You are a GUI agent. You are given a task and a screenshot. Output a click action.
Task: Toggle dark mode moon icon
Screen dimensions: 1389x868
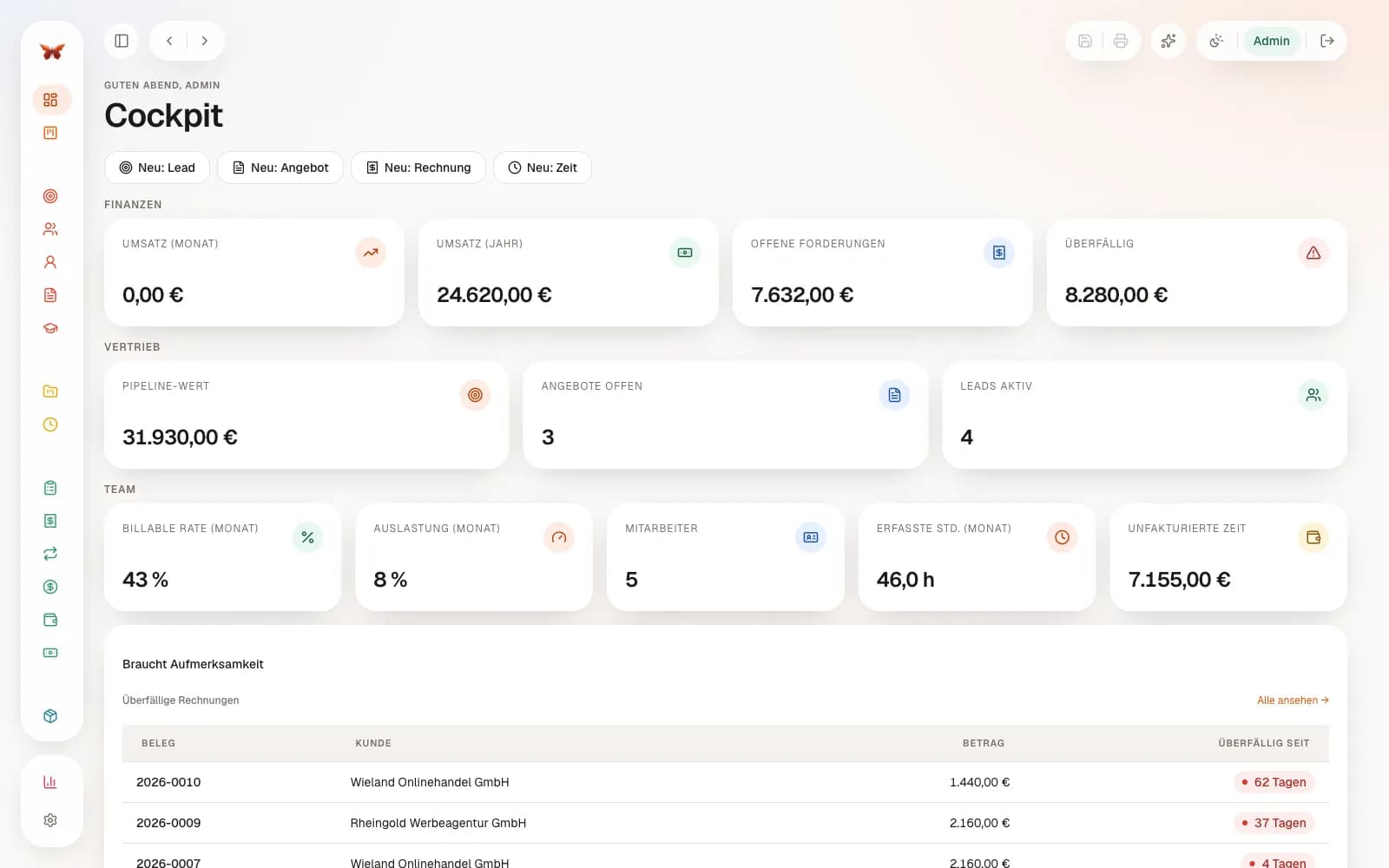(x=1216, y=41)
